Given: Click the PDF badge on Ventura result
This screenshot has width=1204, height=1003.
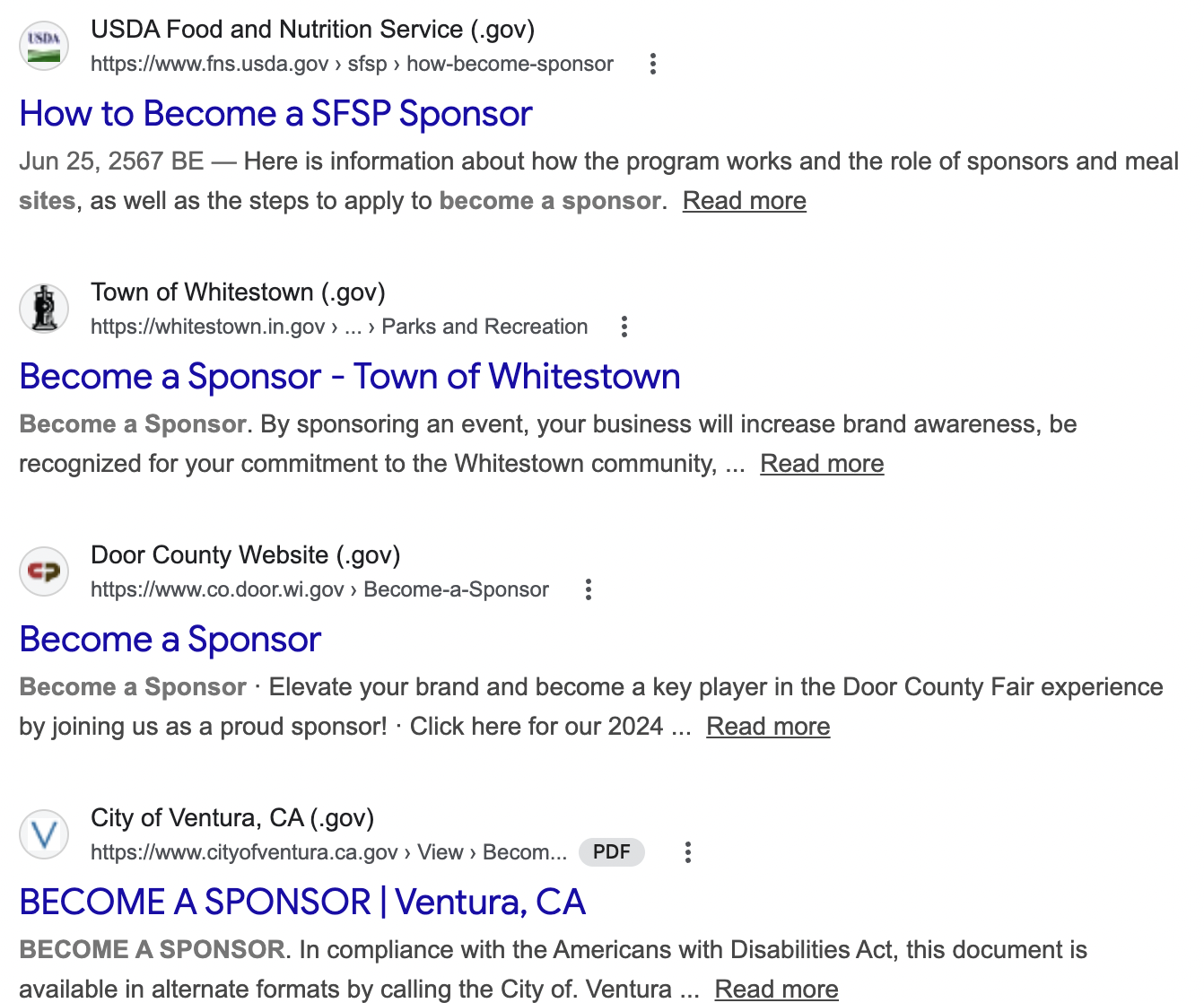Looking at the screenshot, I should pos(612,852).
